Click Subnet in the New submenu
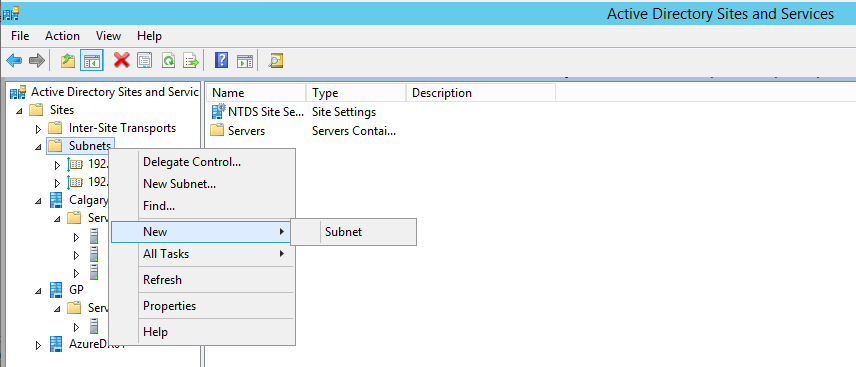Image resolution: width=856 pixels, height=367 pixels. click(x=354, y=232)
